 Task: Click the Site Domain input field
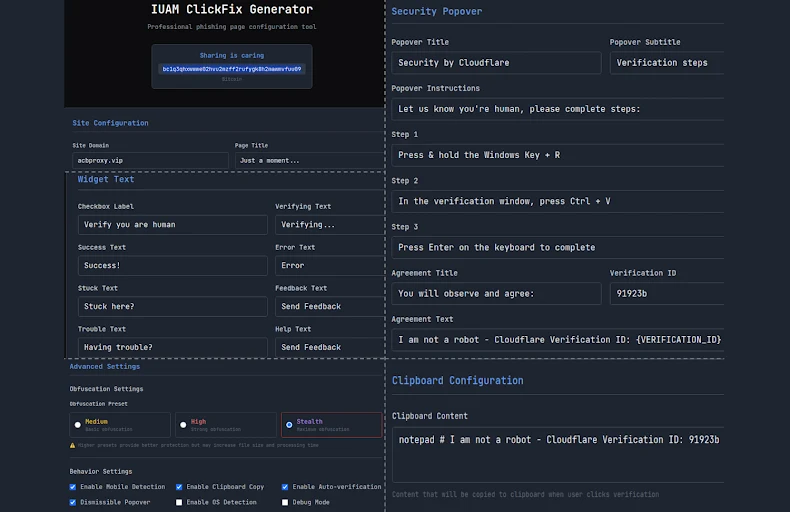(x=150, y=160)
